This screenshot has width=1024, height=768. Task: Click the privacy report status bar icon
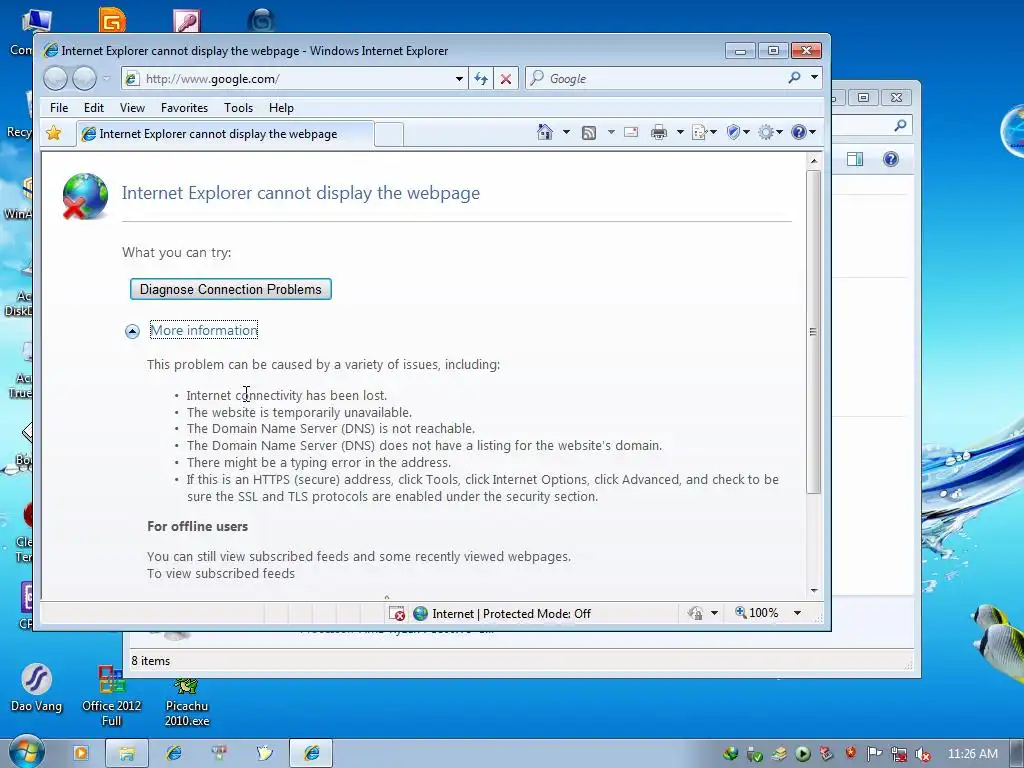coord(696,613)
